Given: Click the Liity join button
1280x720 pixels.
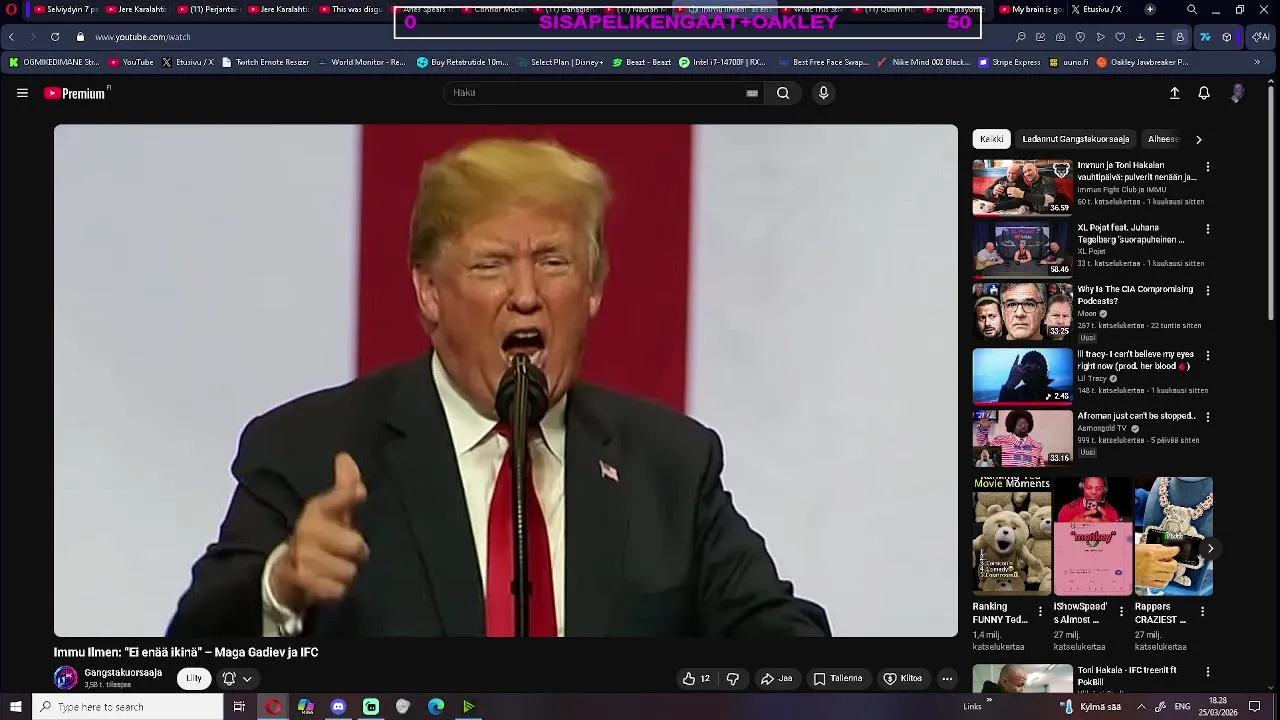Looking at the screenshot, I should coord(194,678).
